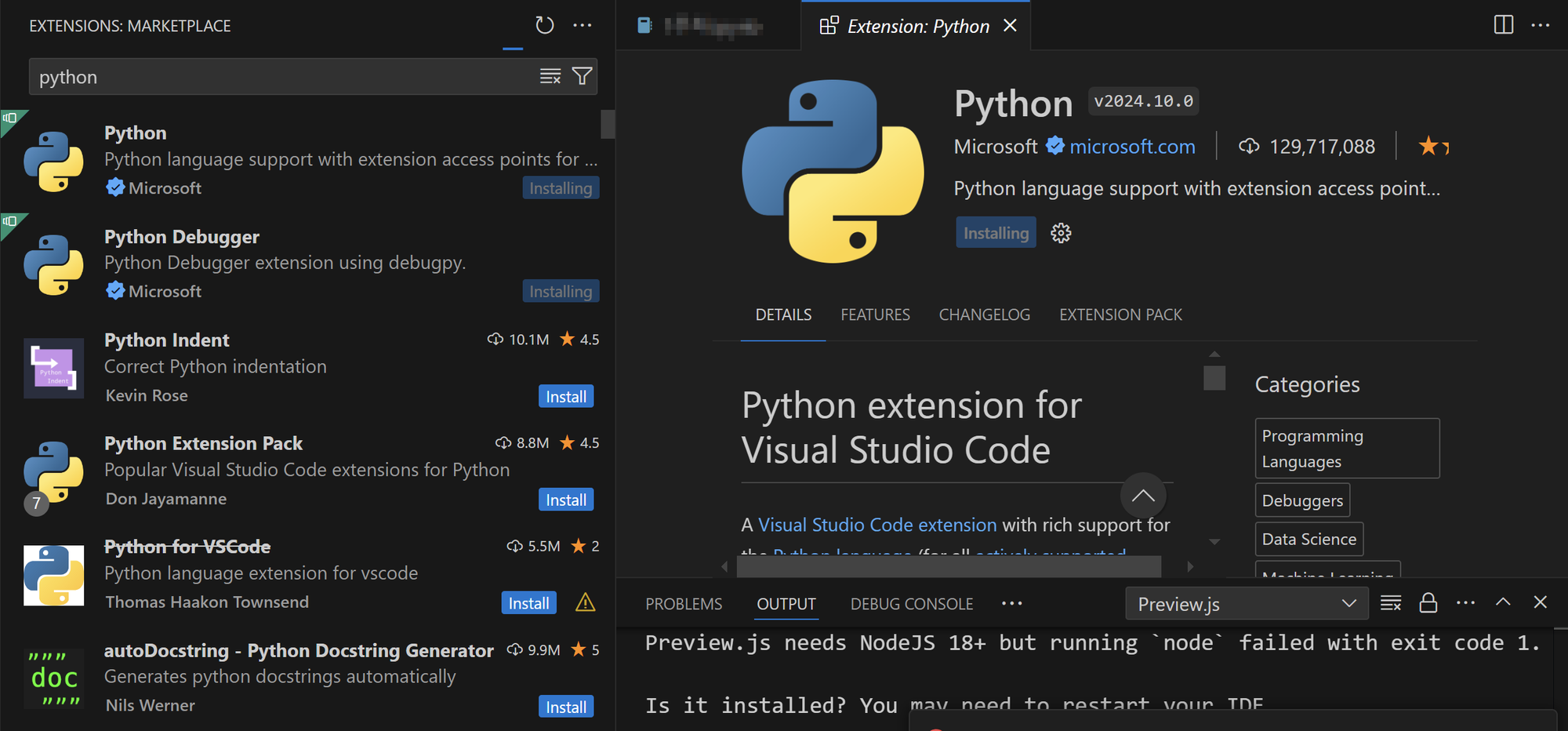Click Python Extension Pack logo thumbnail
This screenshot has width=1568, height=731.
53,472
